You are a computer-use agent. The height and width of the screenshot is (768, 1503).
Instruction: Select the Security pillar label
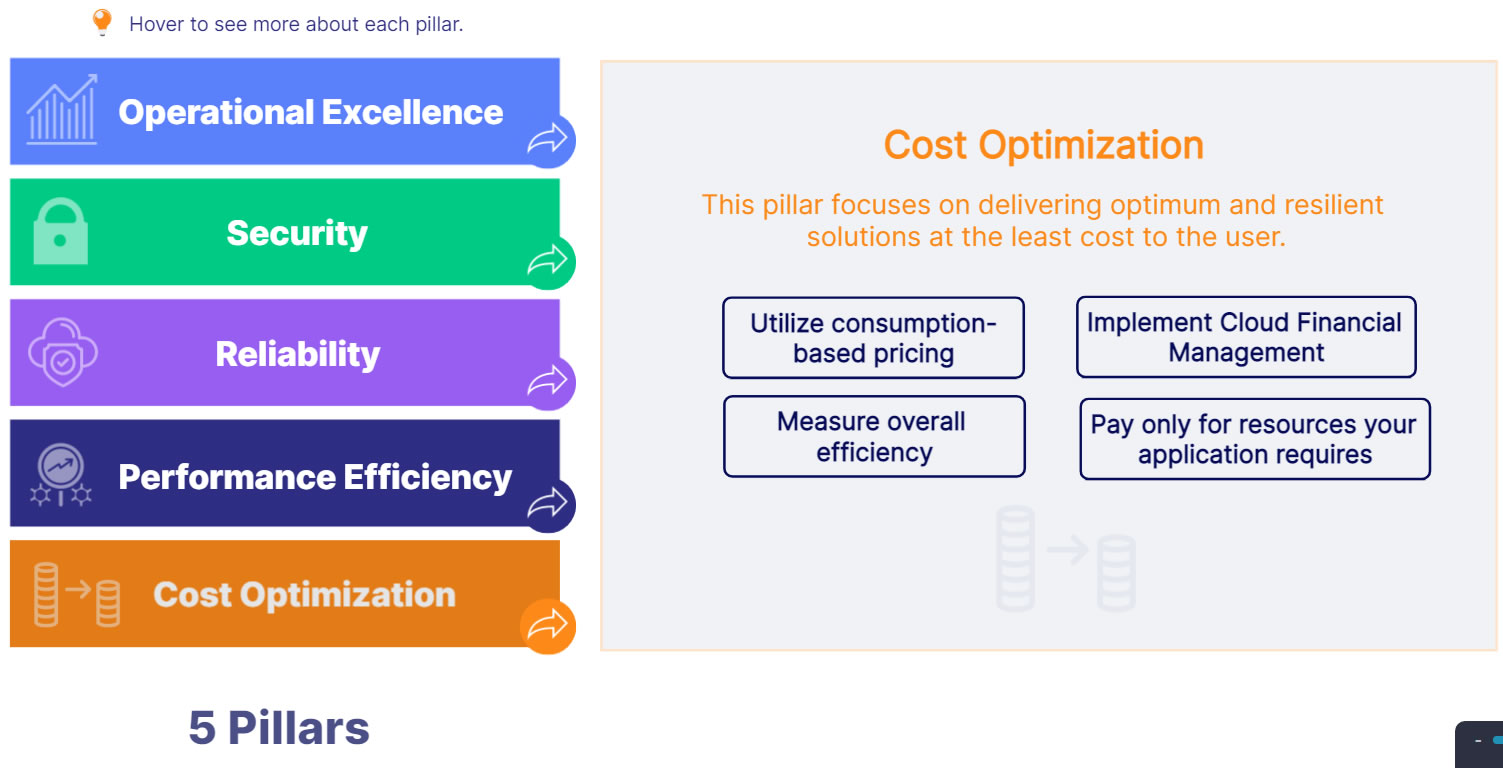297,233
